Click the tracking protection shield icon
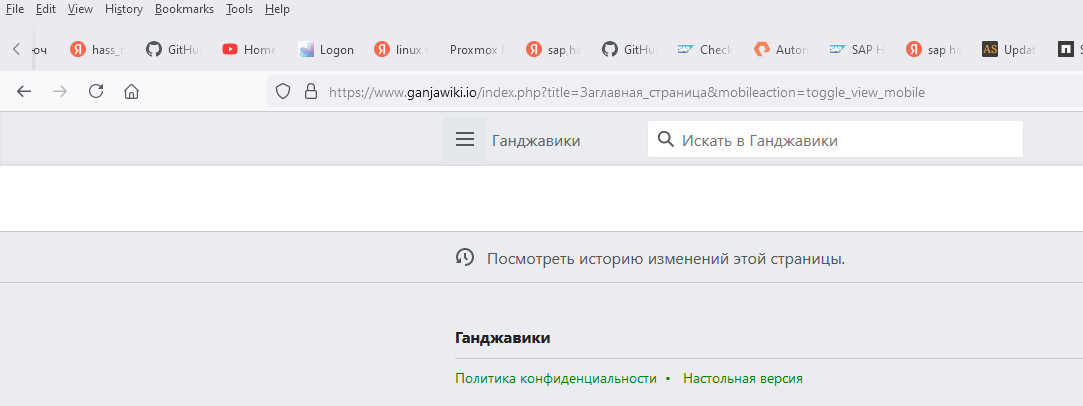The height and width of the screenshot is (406, 1083). [x=282, y=91]
